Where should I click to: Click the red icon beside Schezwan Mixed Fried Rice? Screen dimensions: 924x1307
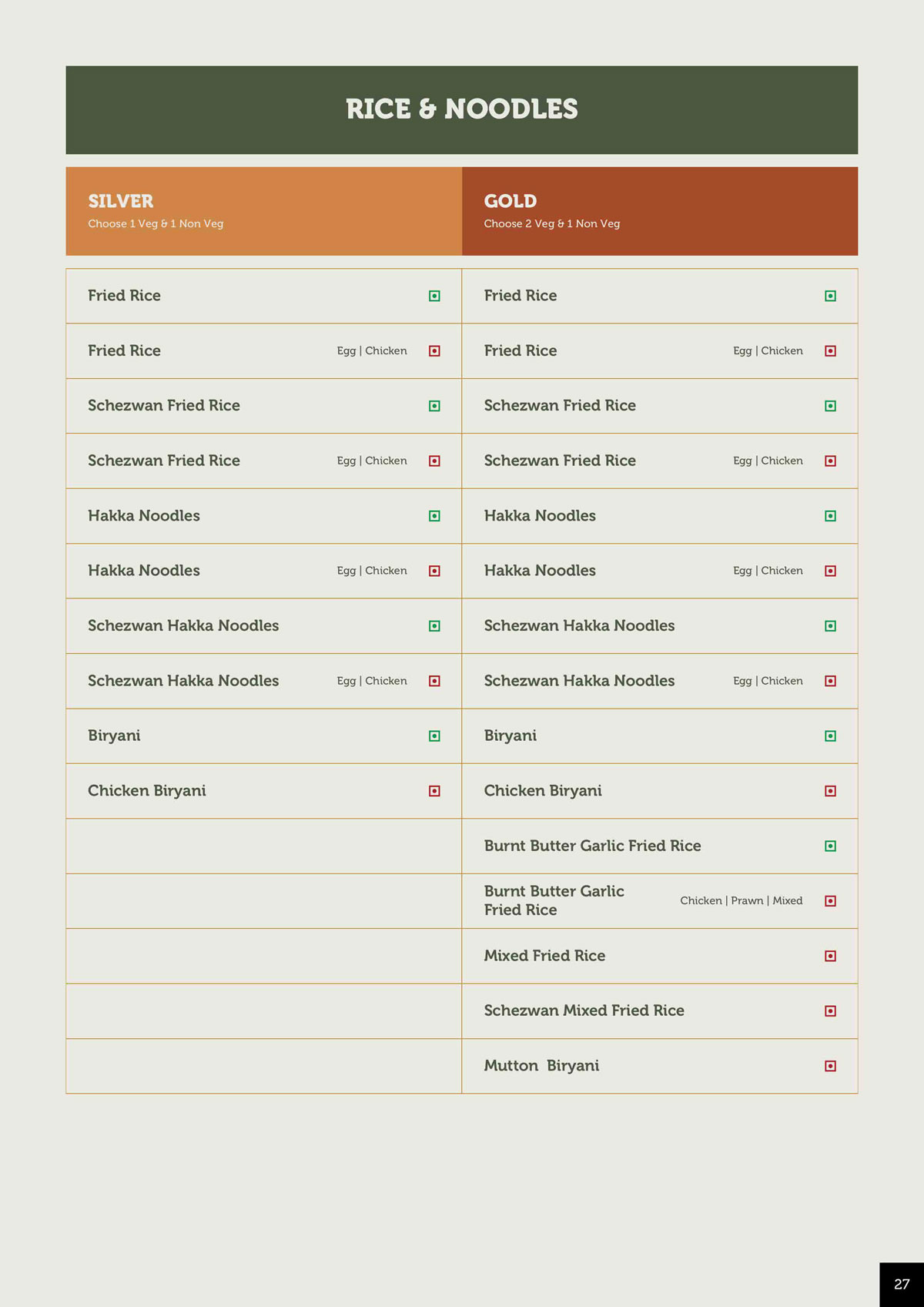pyautogui.click(x=830, y=1010)
